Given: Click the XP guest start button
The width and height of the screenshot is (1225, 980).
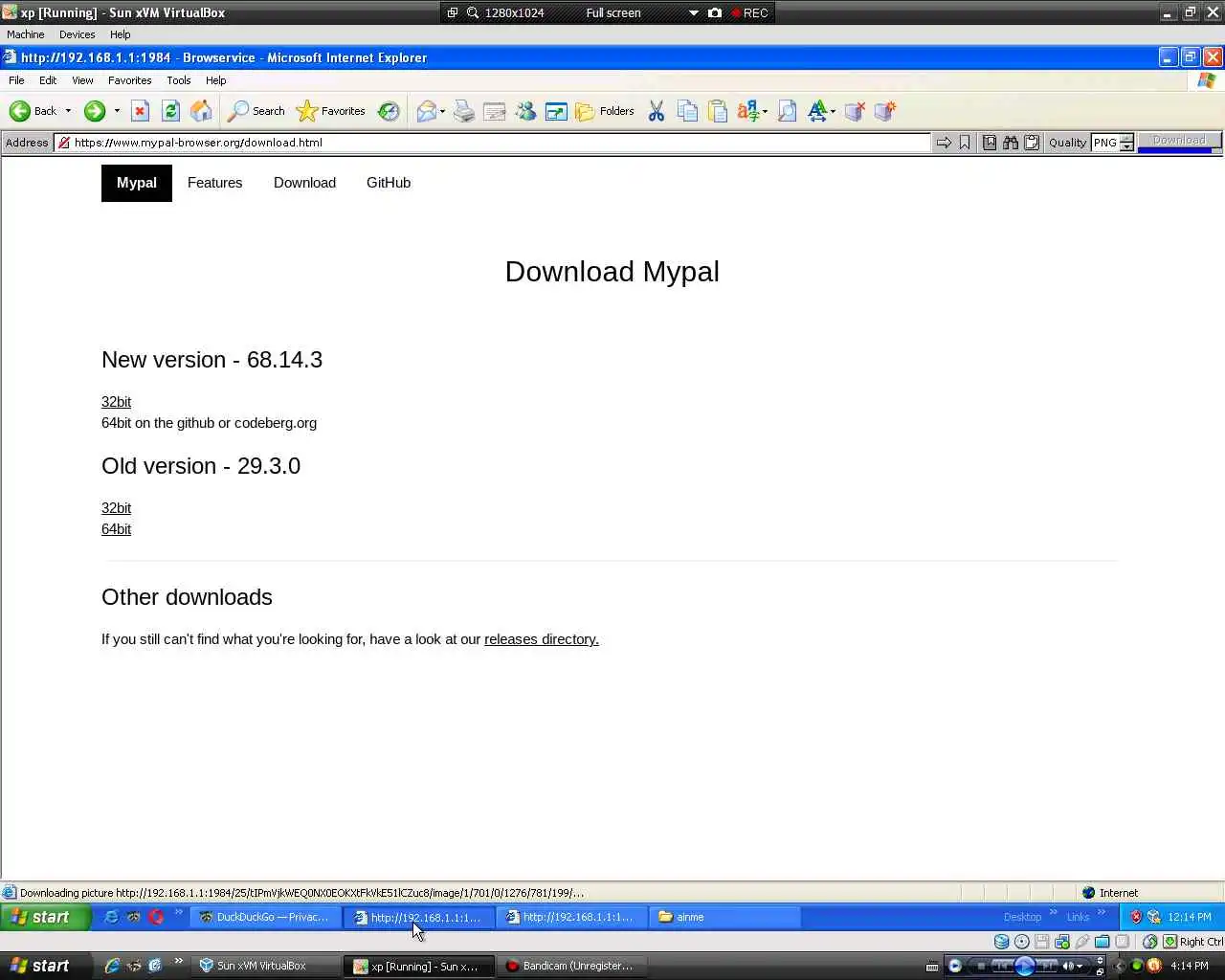Looking at the screenshot, I should (x=46, y=917).
